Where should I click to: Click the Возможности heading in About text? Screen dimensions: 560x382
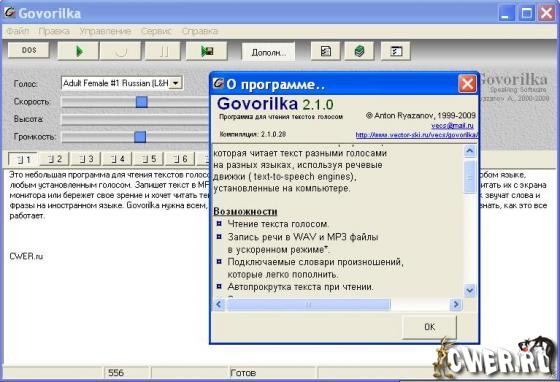pyautogui.click(x=245, y=211)
